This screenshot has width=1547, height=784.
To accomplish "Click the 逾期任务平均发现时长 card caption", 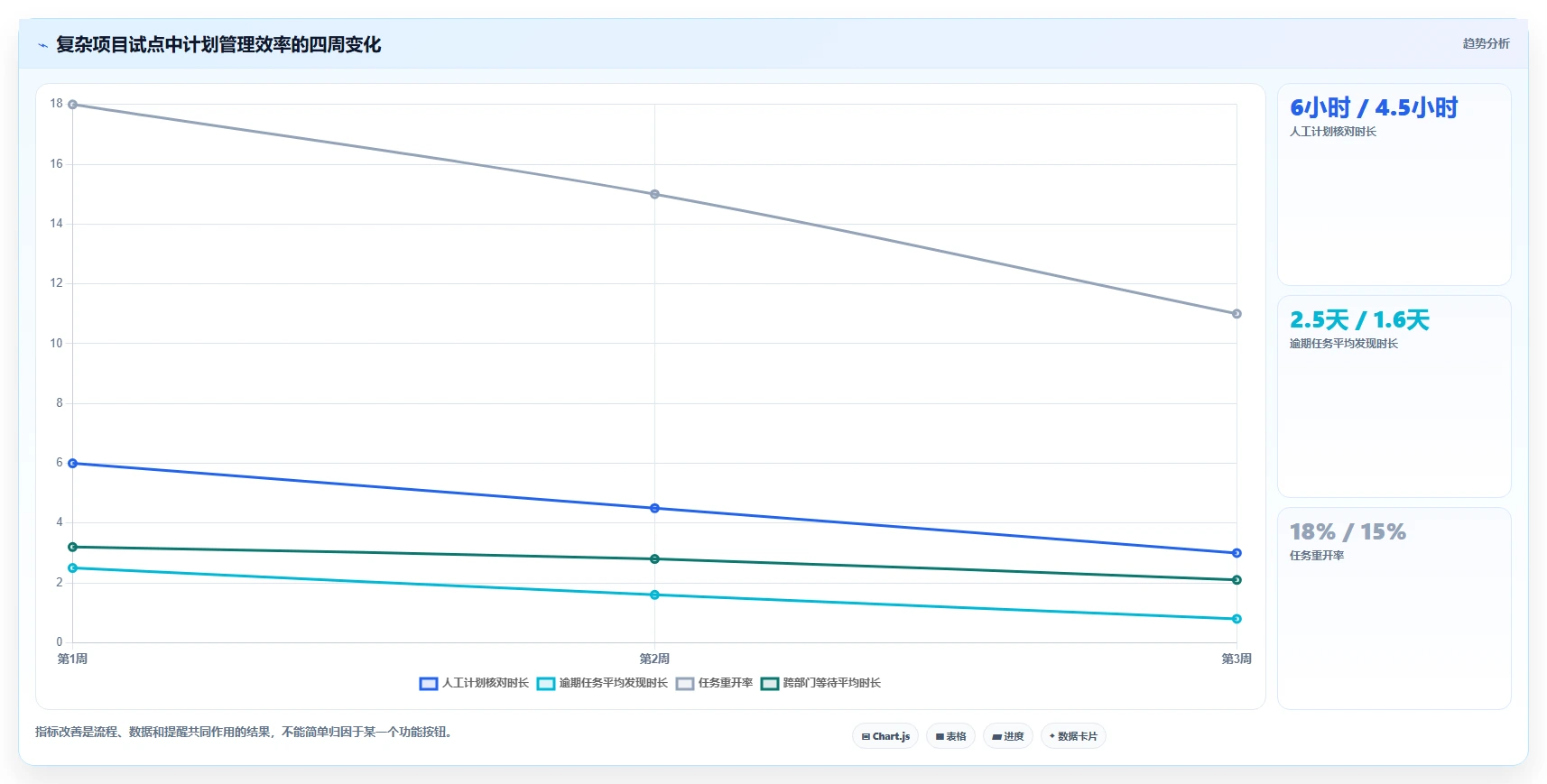I will coord(1344,344).
